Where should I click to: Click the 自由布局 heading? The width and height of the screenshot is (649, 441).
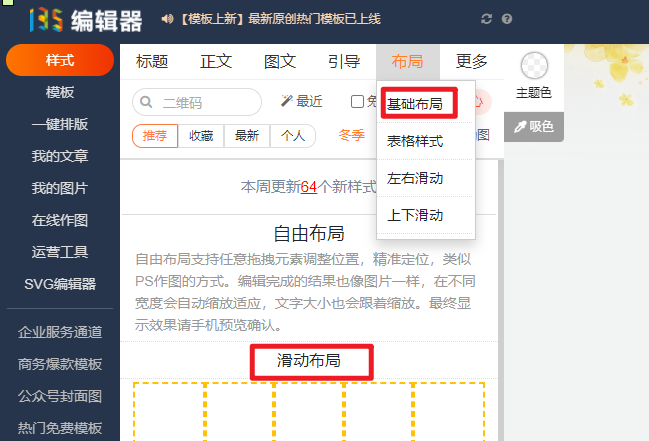pos(309,234)
